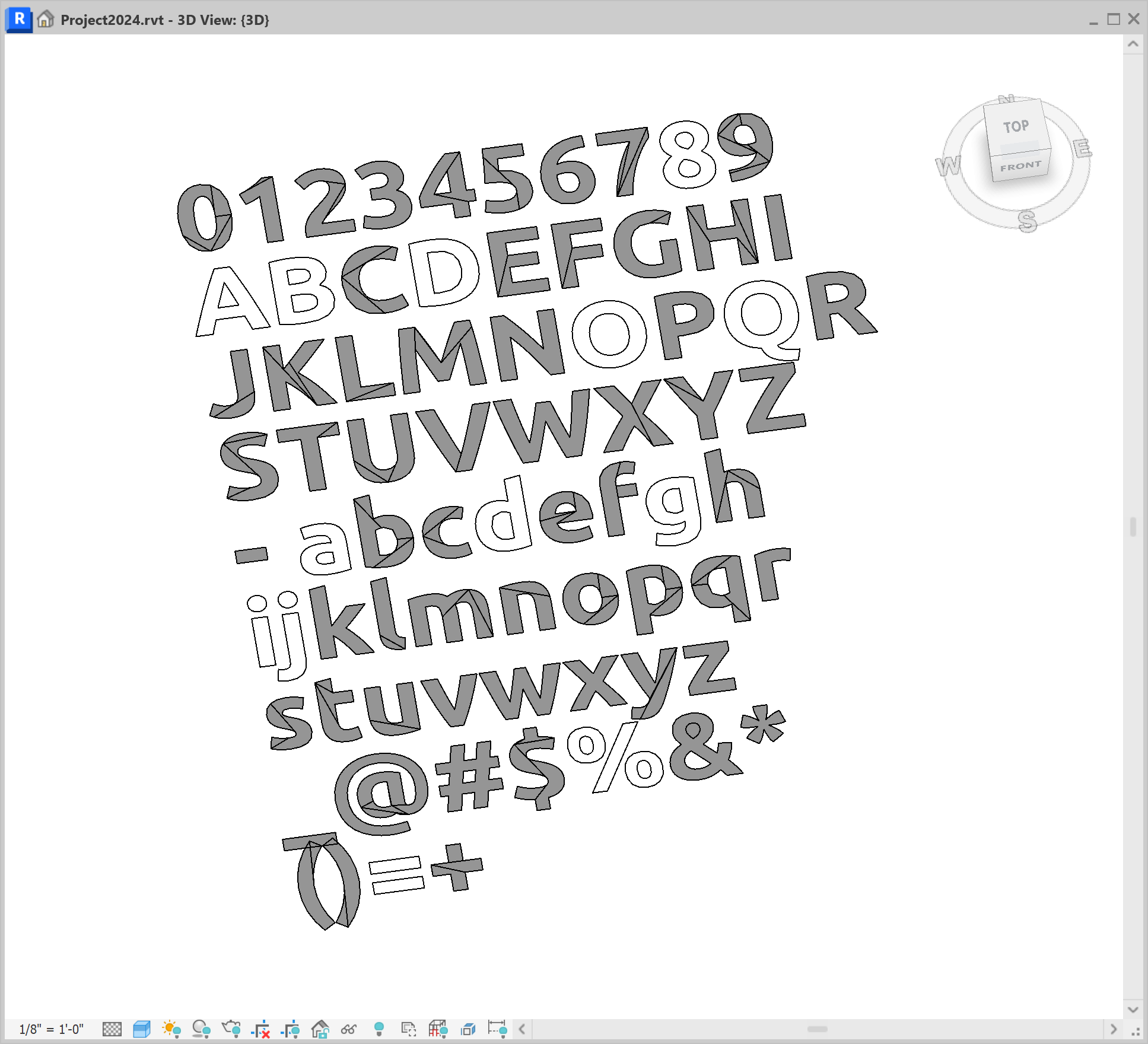Screen dimensions: 1148x1044
Task: Click TOP on the ViewCube
Action: click(x=1016, y=126)
